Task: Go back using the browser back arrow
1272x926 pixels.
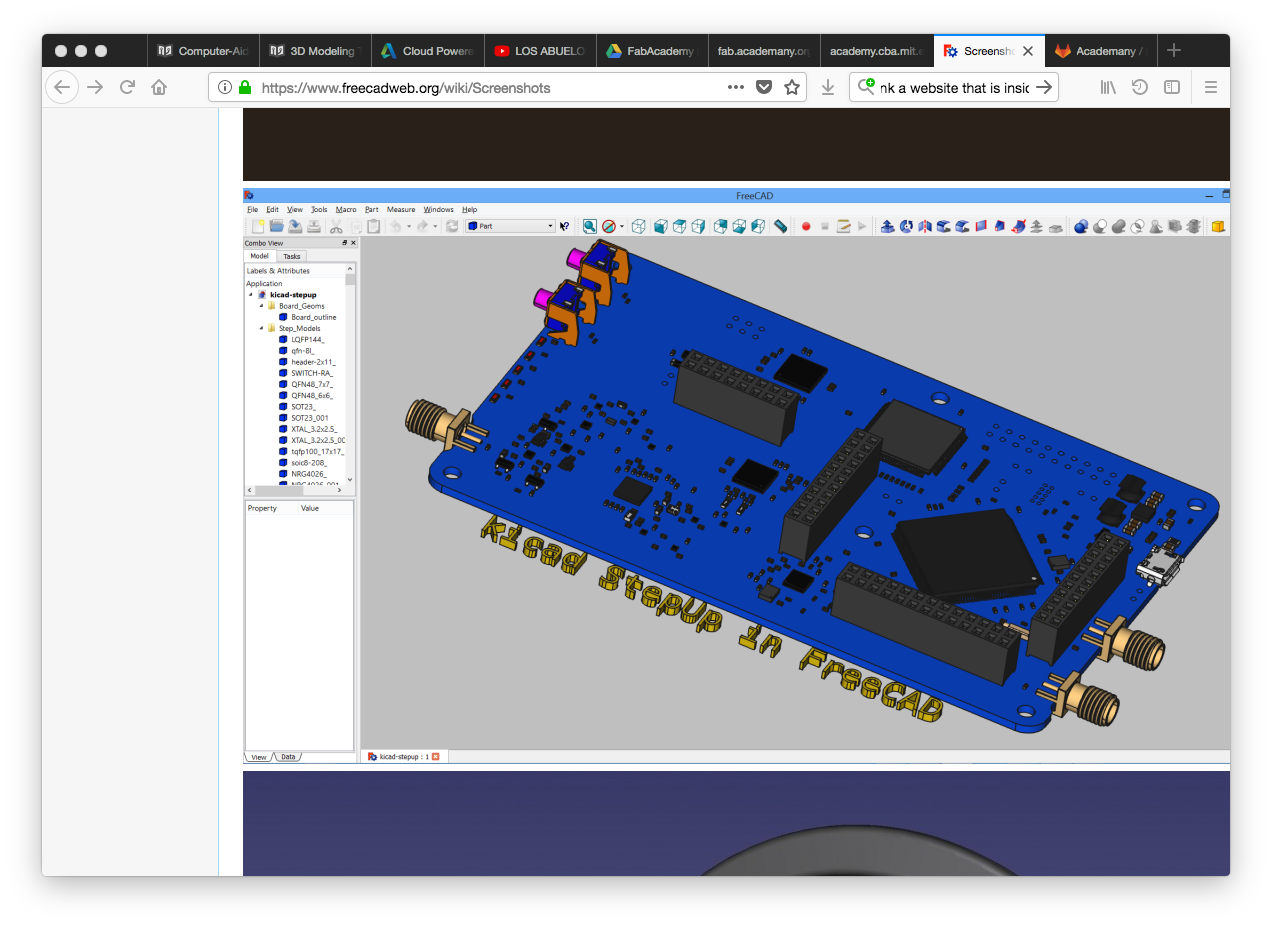Action: 62,87
